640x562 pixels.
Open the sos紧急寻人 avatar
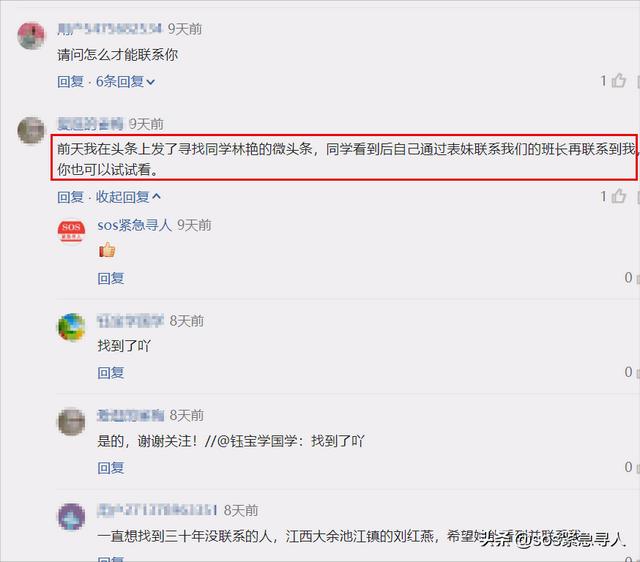click(x=71, y=231)
